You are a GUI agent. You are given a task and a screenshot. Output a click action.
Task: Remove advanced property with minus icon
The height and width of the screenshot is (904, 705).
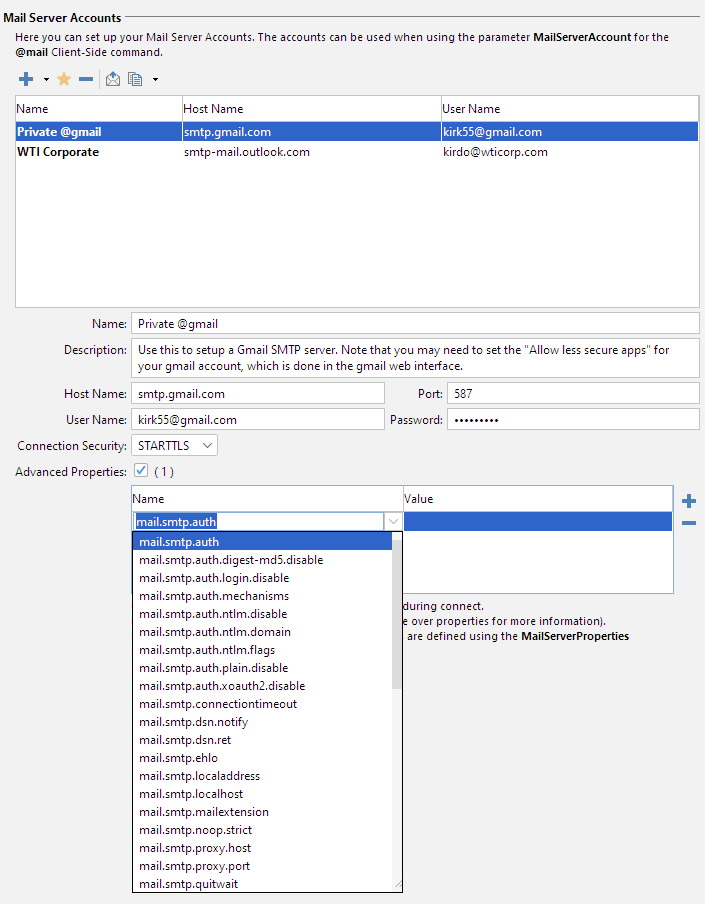click(688, 523)
